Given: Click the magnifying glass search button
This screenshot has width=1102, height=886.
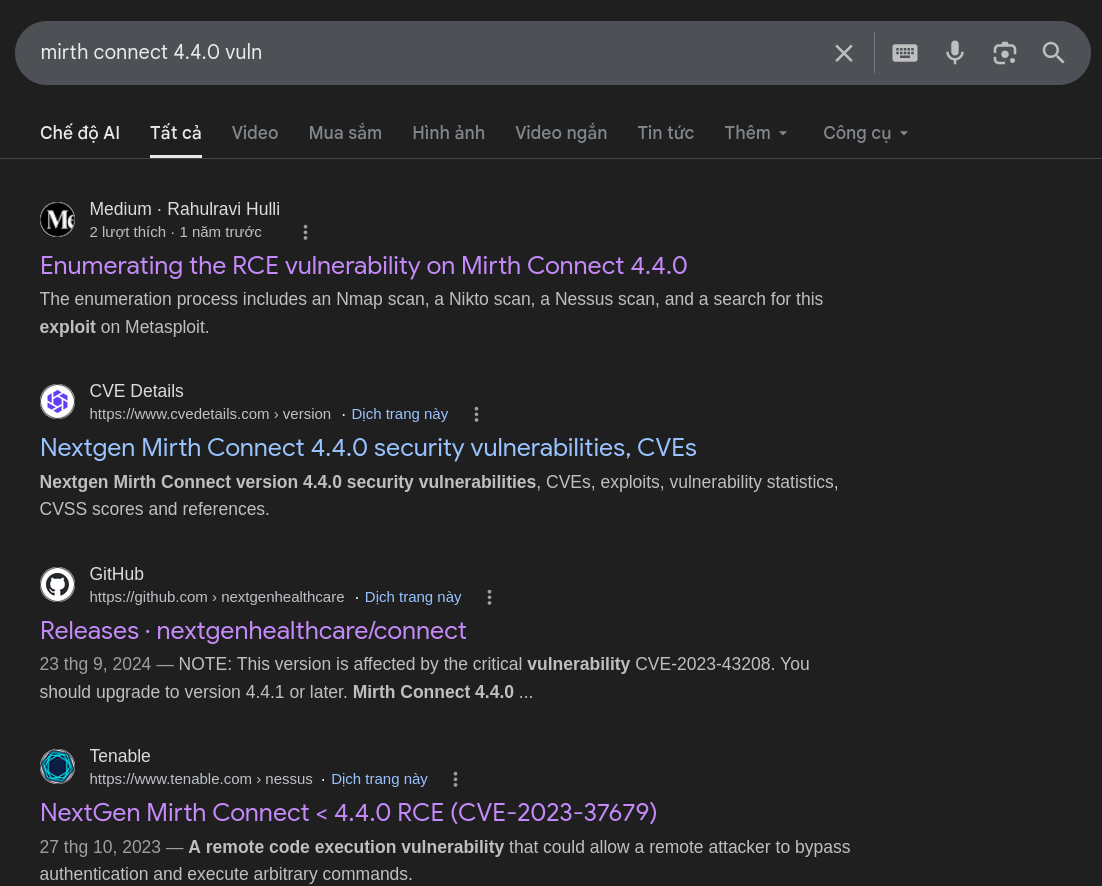Looking at the screenshot, I should [1053, 53].
